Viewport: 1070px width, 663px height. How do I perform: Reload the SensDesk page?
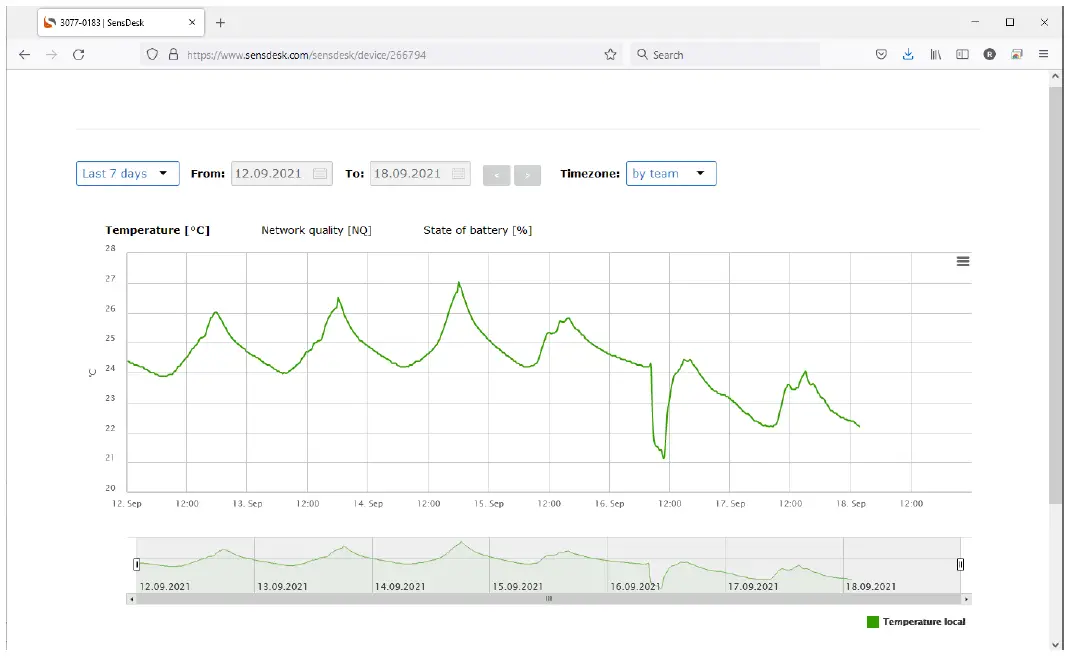[x=79, y=55]
